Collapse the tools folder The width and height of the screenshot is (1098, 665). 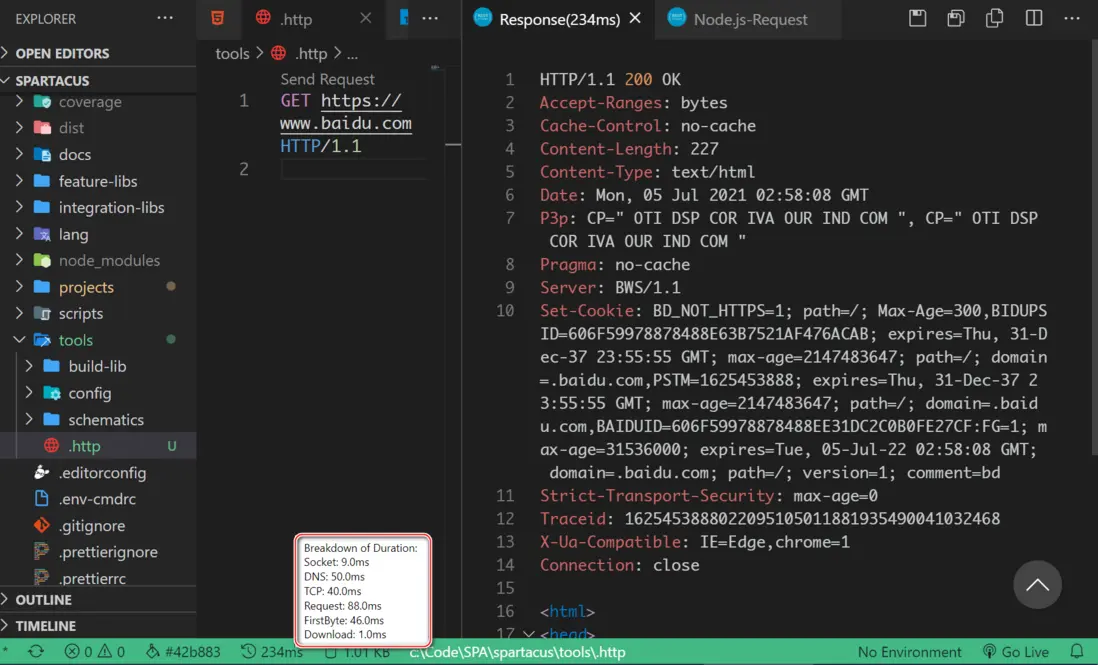pyautogui.click(x=98, y=340)
